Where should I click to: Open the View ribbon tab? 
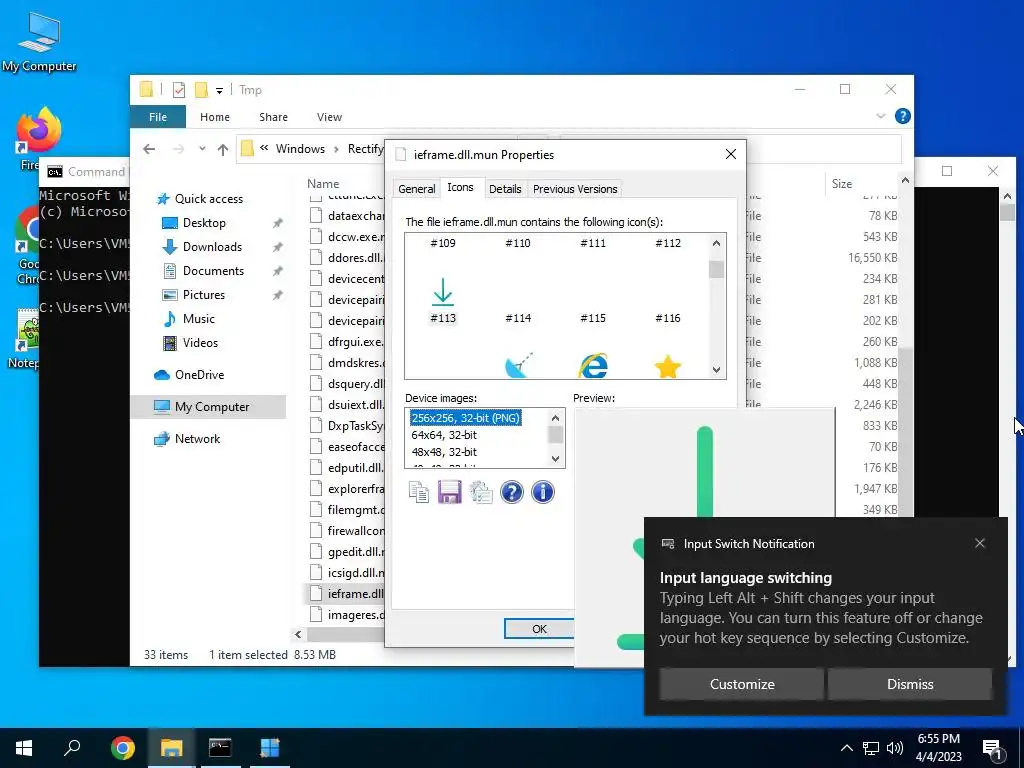pos(329,117)
